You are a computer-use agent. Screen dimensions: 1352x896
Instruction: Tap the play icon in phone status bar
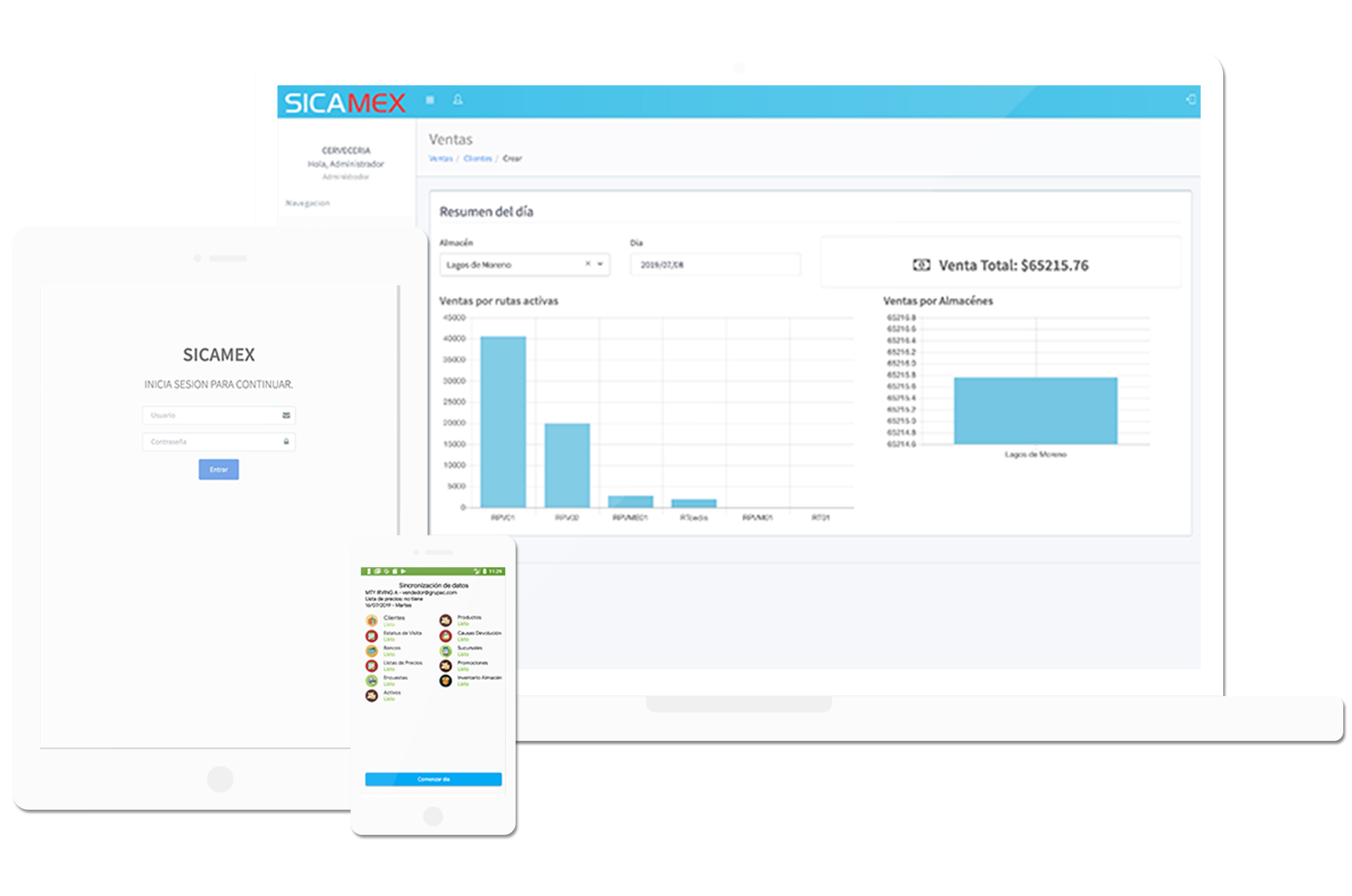click(x=403, y=572)
